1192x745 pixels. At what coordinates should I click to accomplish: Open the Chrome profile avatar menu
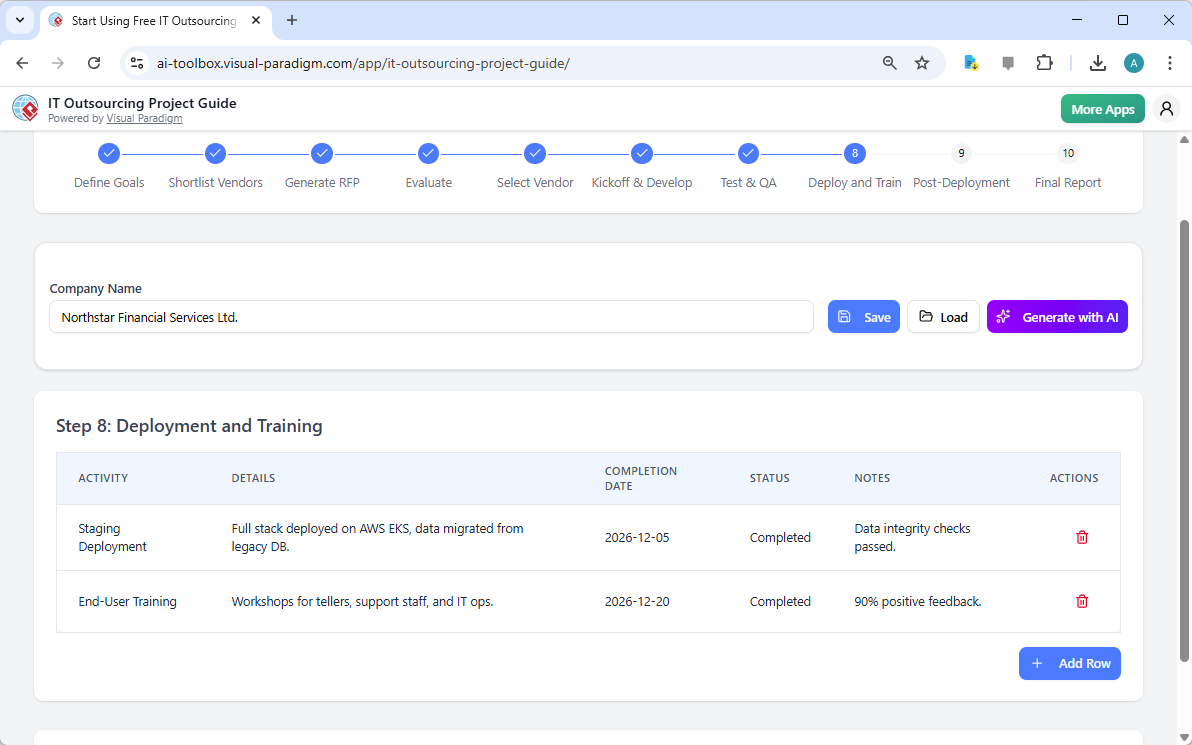pos(1133,62)
